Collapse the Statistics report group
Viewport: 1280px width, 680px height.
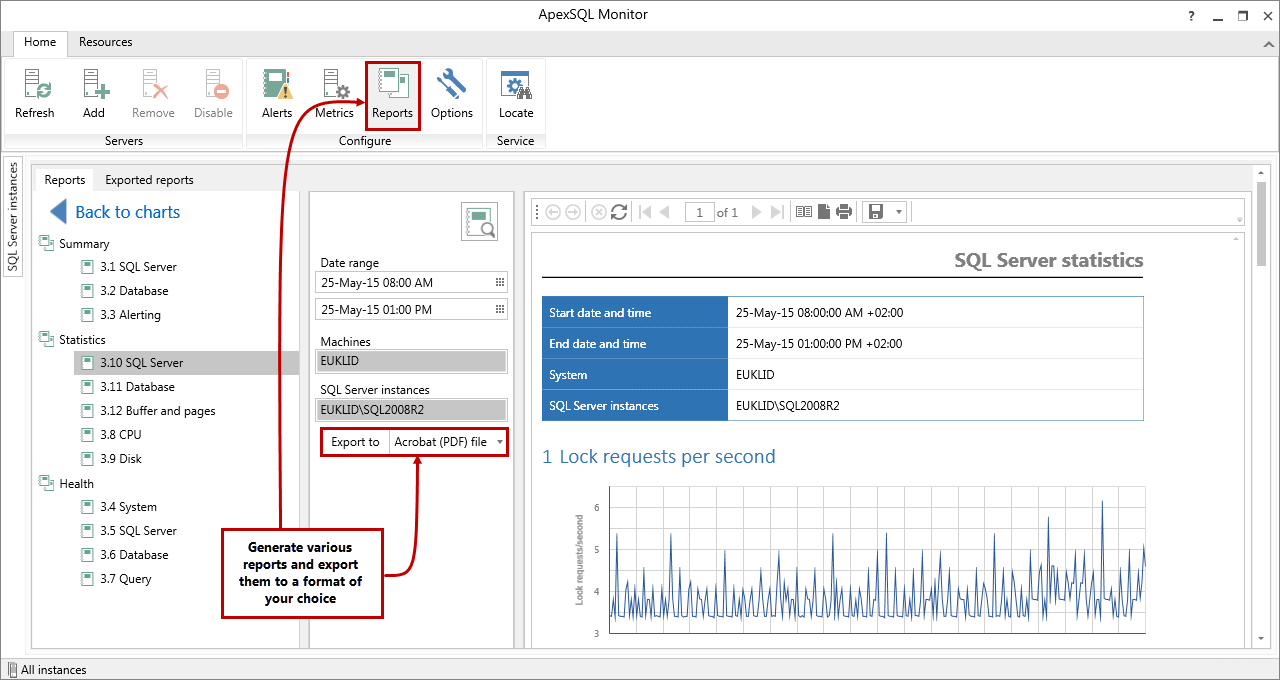click(46, 339)
